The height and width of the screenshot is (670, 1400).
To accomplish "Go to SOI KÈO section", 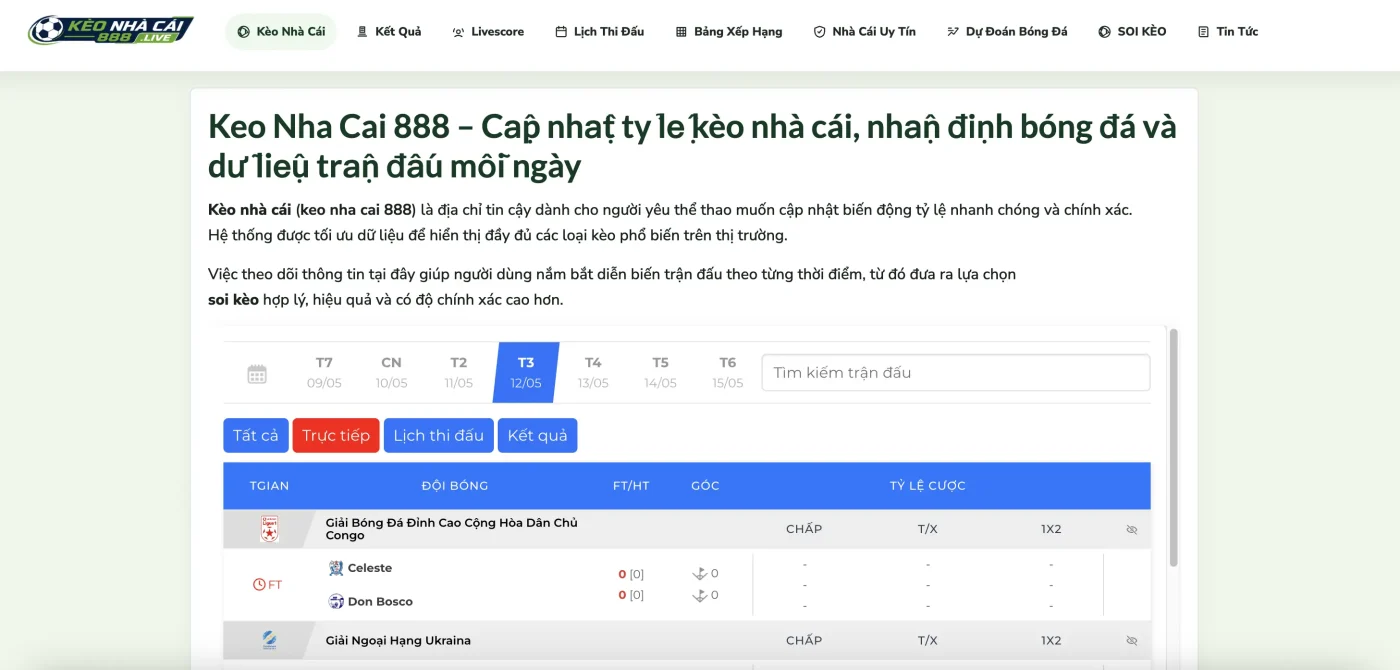I will (1132, 32).
